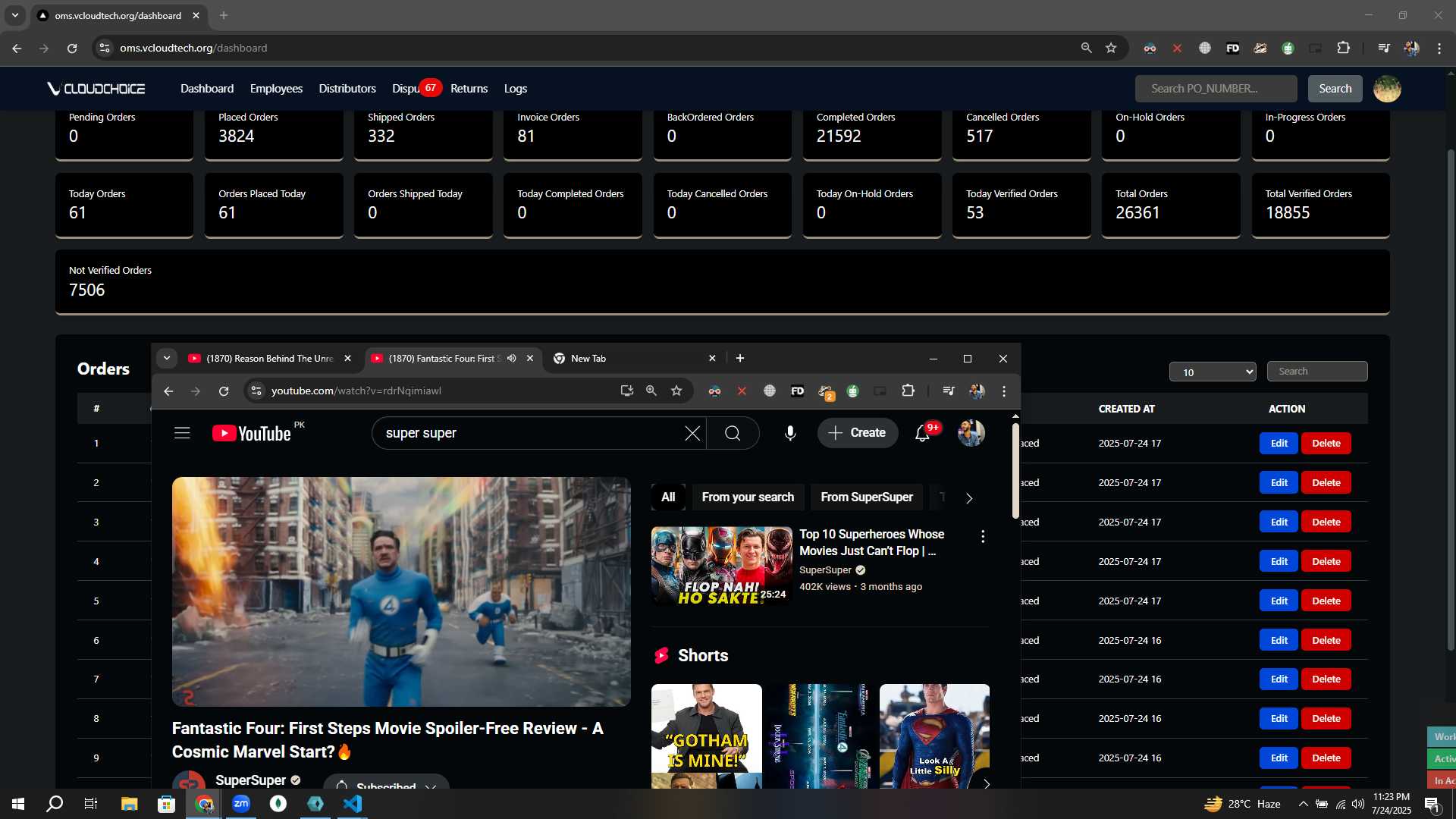Click the YouTube Create button
The image size is (1456, 819).
[858, 433]
